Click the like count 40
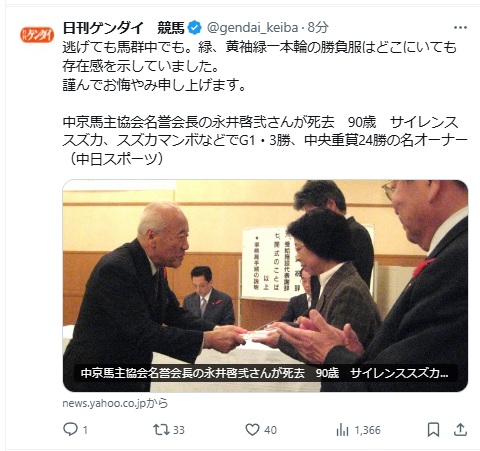 pos(270,430)
